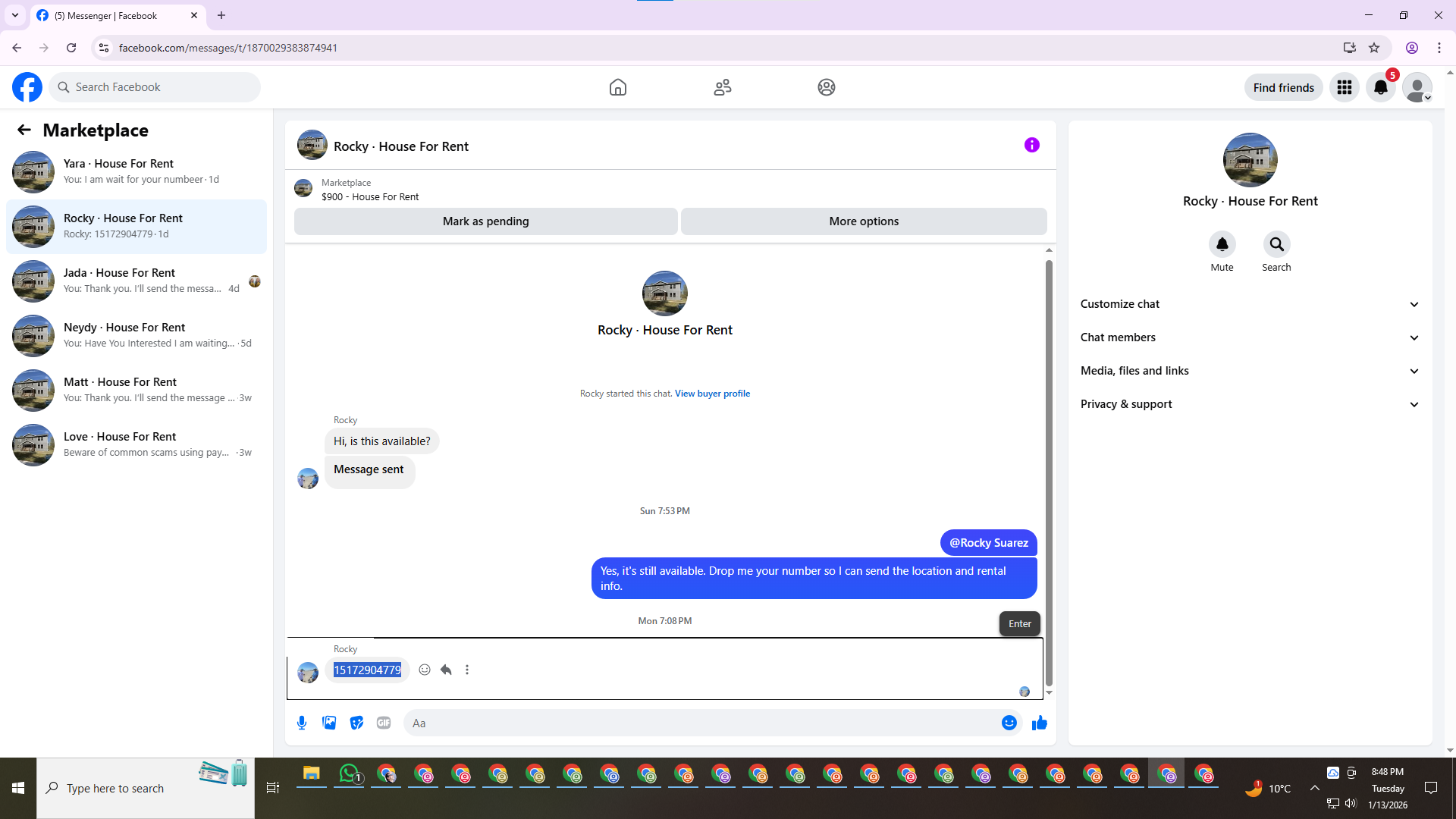The image size is (1456, 819).
Task: Open the sticker picker icon
Action: point(356,723)
